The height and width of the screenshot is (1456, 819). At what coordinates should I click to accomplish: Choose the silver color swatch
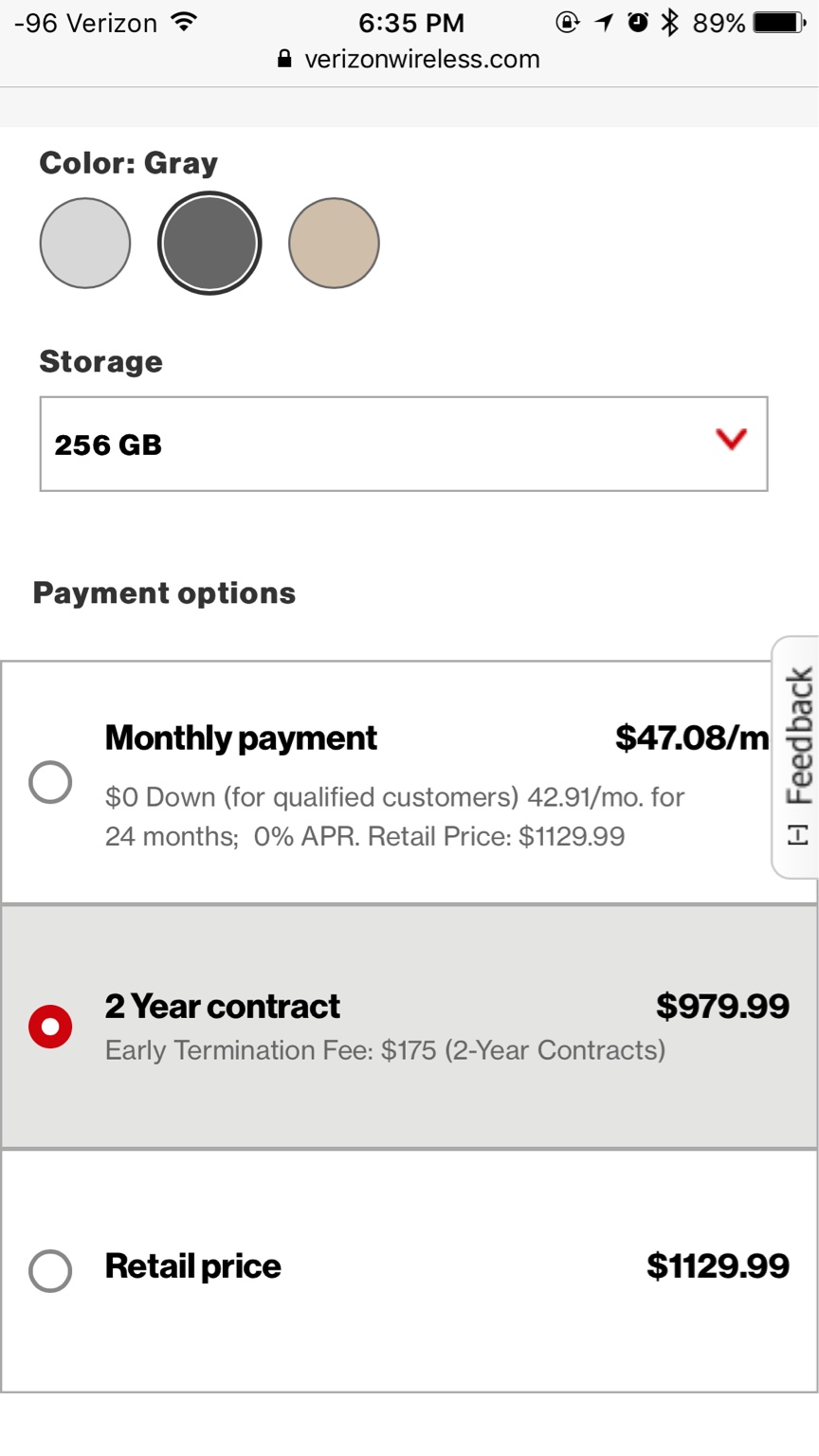tap(85, 243)
